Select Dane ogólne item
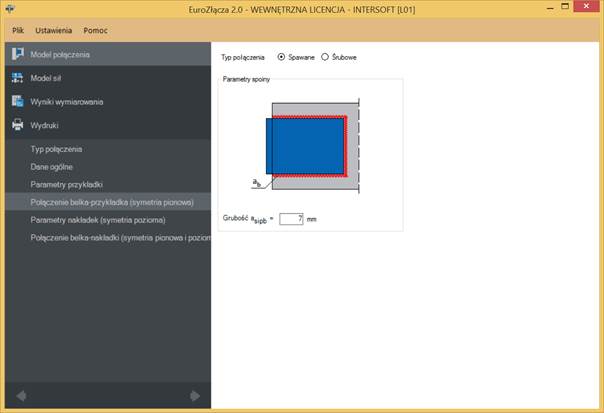 (108, 167)
